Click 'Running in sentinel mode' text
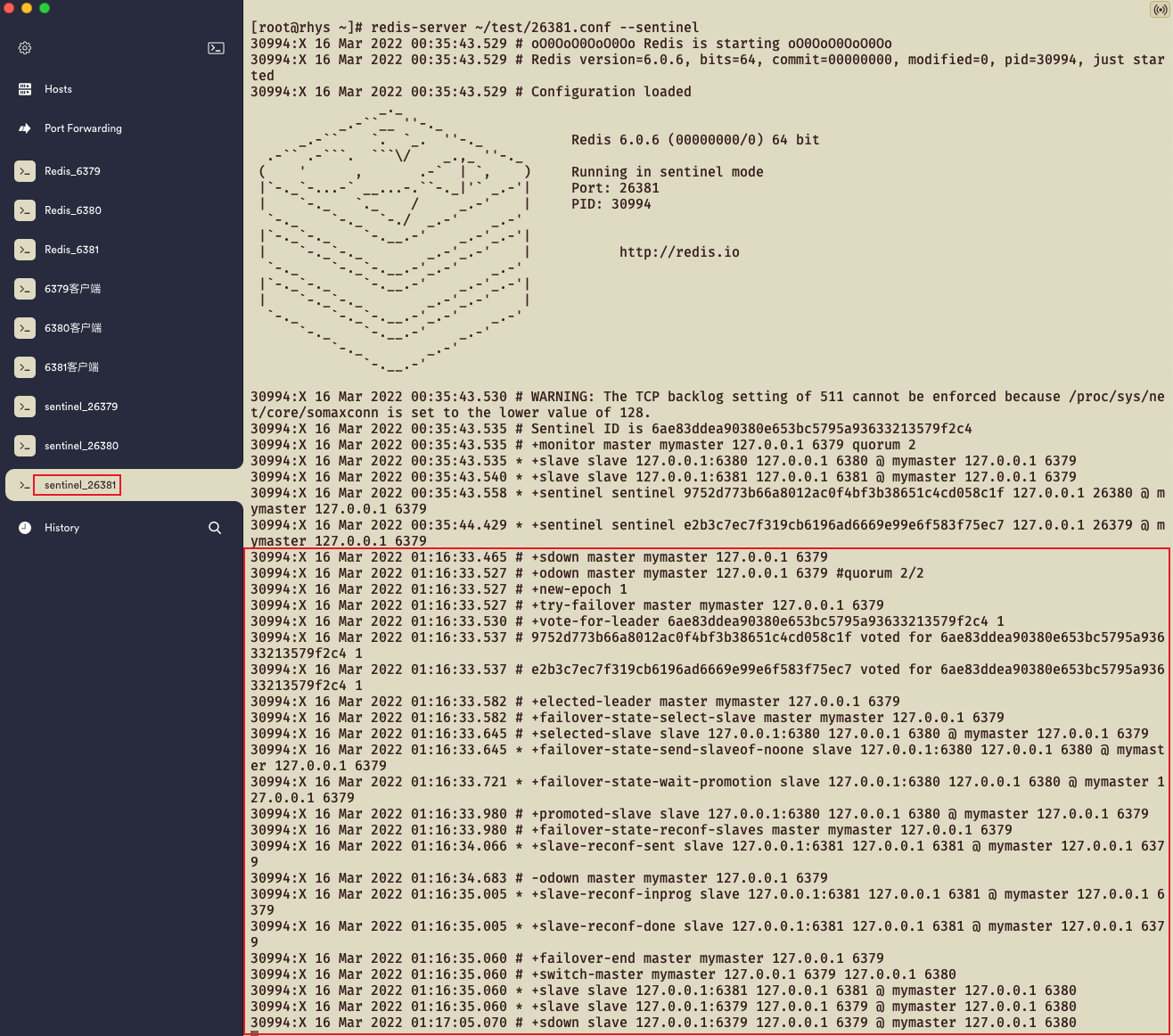This screenshot has height=1036, width=1173. click(x=668, y=172)
